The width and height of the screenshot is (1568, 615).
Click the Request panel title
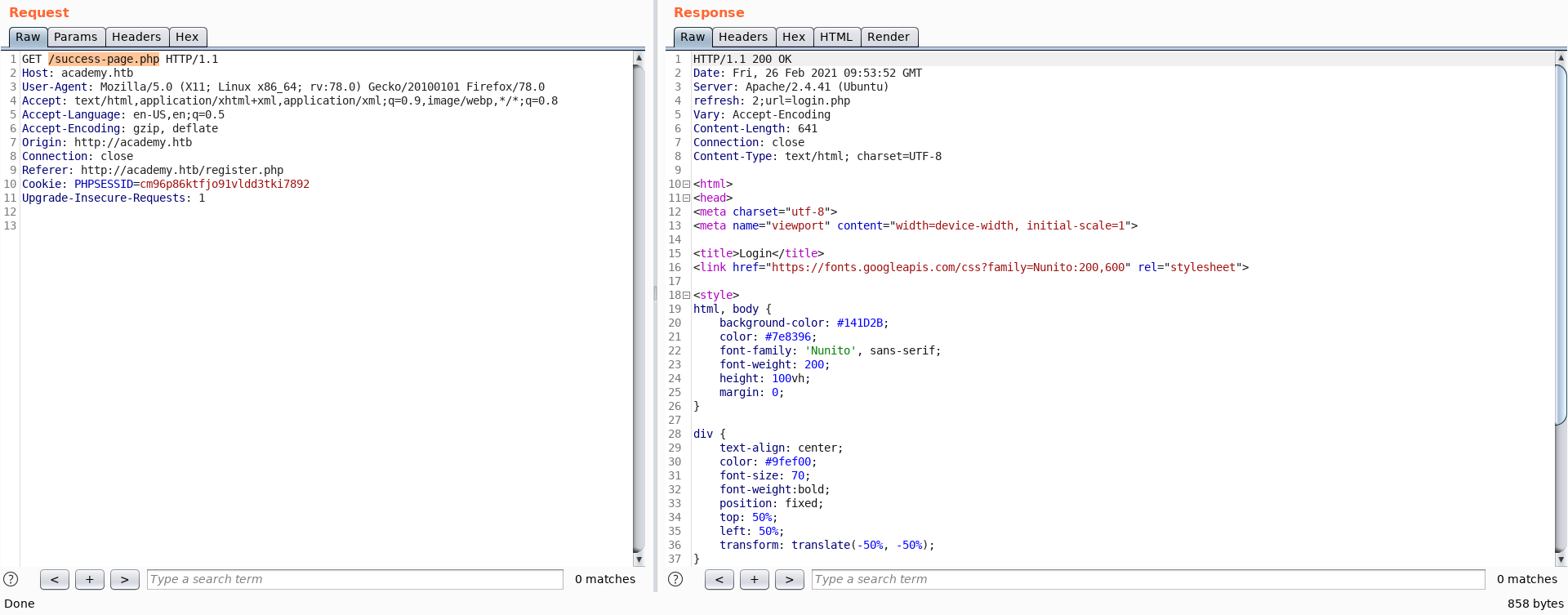pyautogui.click(x=39, y=12)
